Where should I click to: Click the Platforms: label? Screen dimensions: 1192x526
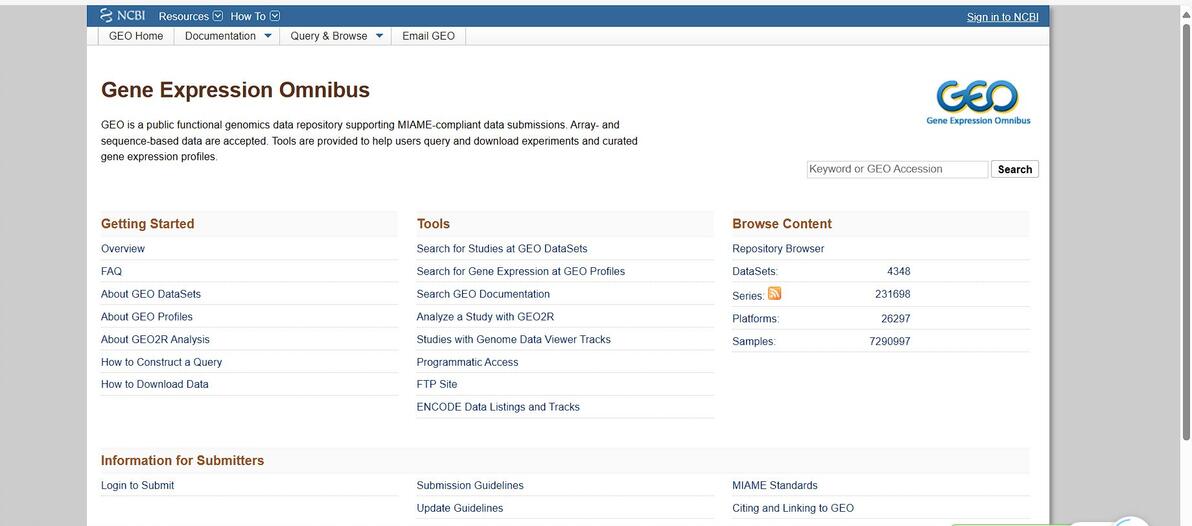point(756,318)
